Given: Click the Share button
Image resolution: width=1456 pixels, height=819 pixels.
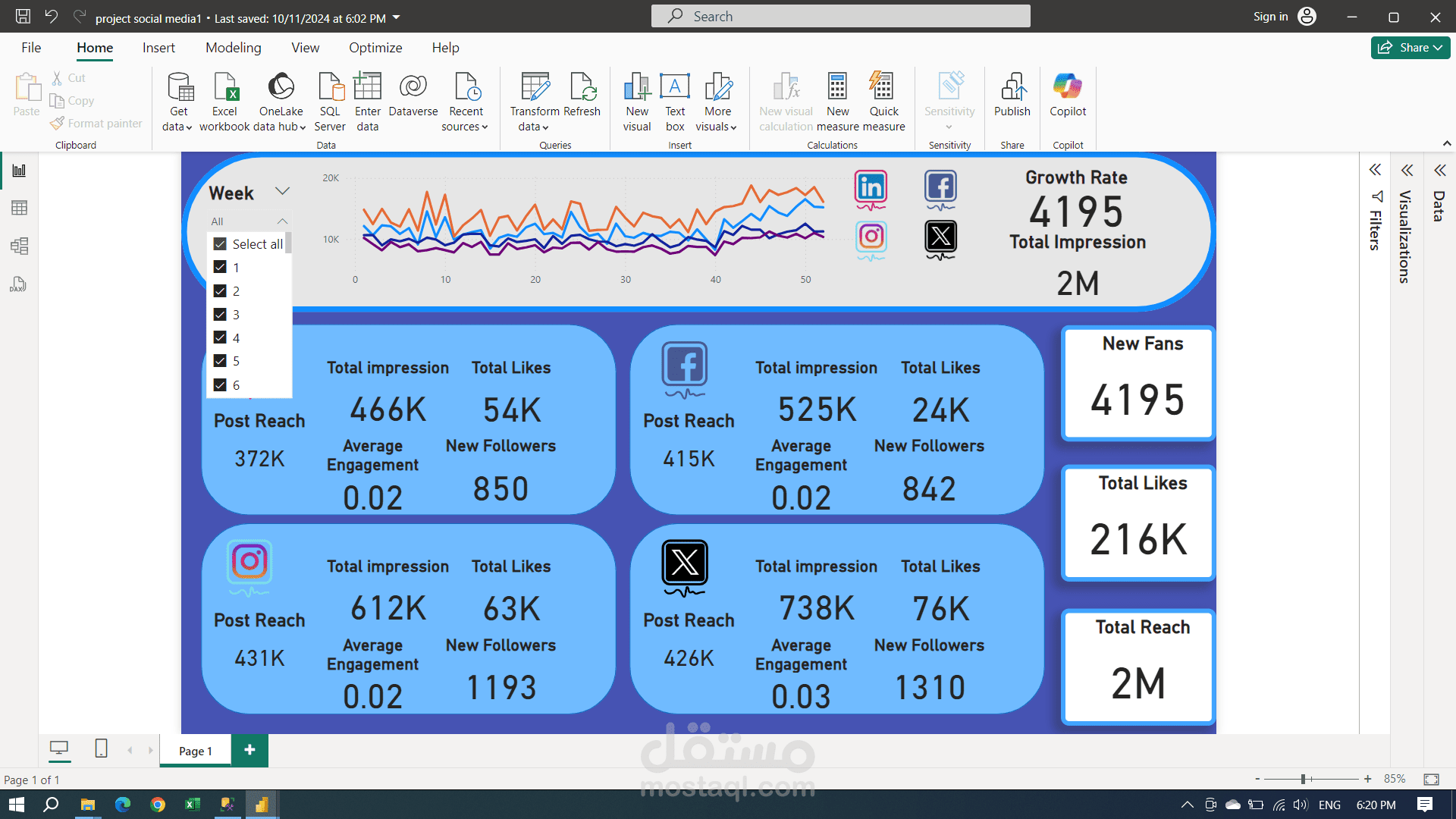Looking at the screenshot, I should point(1409,47).
